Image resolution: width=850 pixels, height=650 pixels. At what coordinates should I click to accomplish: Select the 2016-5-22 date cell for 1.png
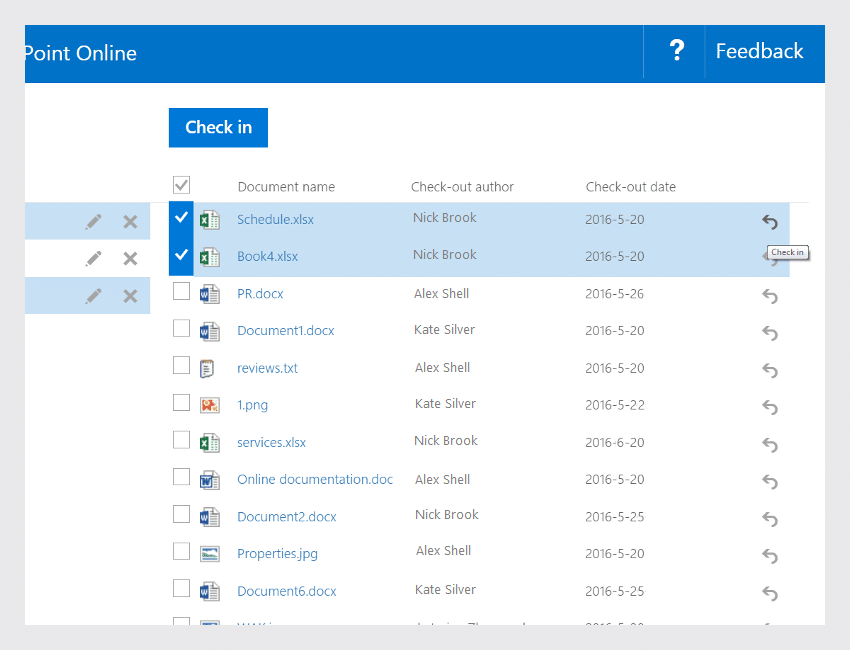coord(615,405)
